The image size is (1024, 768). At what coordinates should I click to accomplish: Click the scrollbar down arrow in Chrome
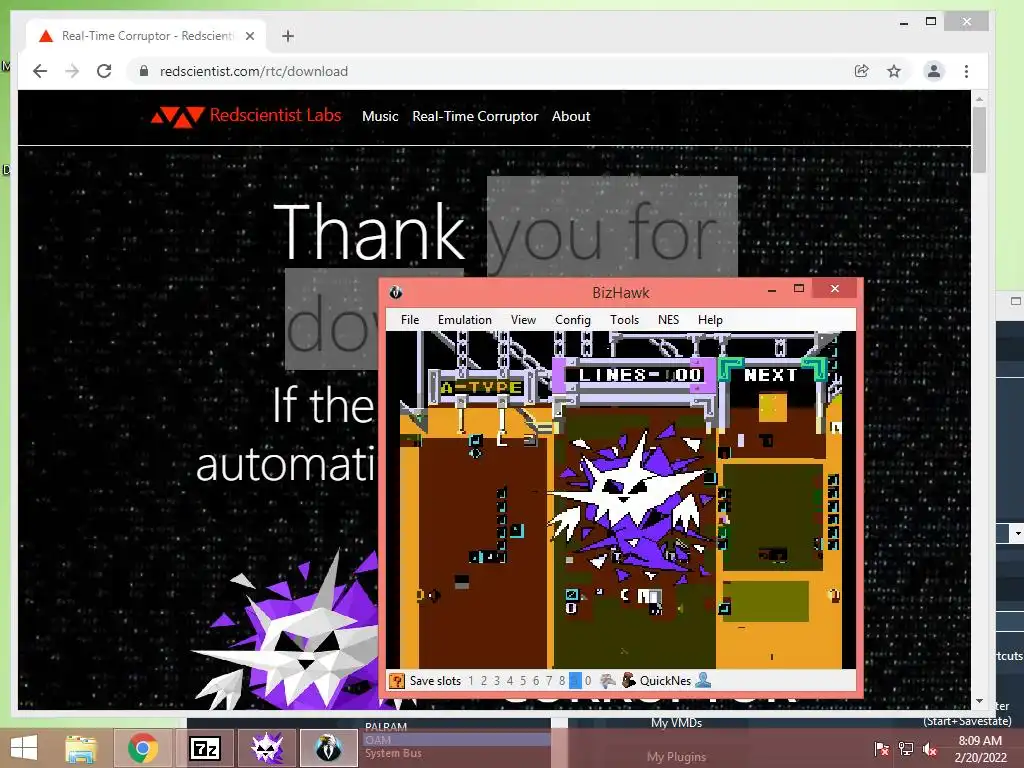coord(979,701)
